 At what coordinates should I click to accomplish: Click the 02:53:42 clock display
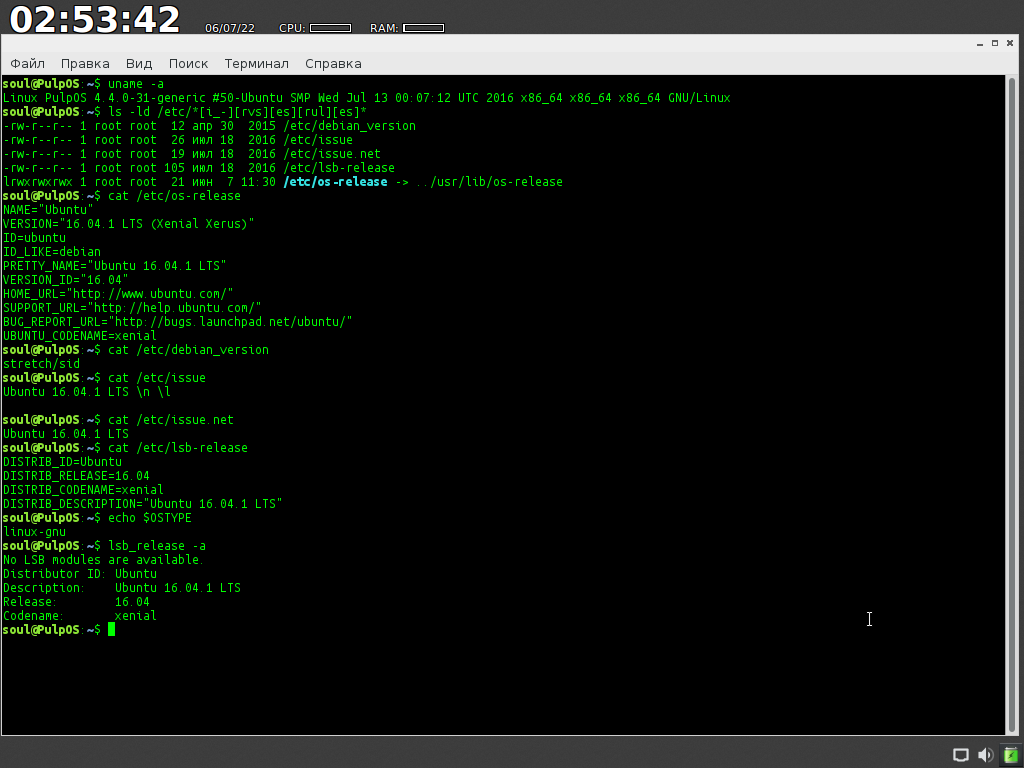(95, 19)
